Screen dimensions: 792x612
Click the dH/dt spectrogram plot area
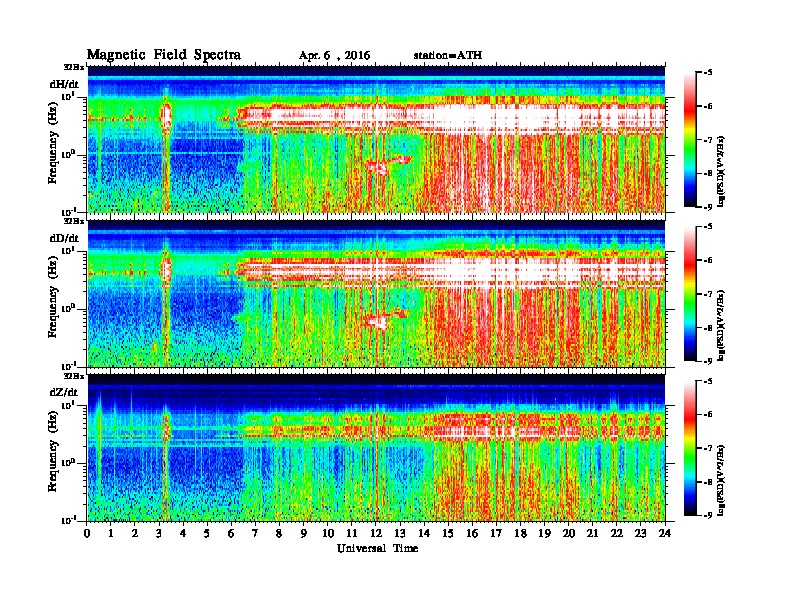pos(376,139)
